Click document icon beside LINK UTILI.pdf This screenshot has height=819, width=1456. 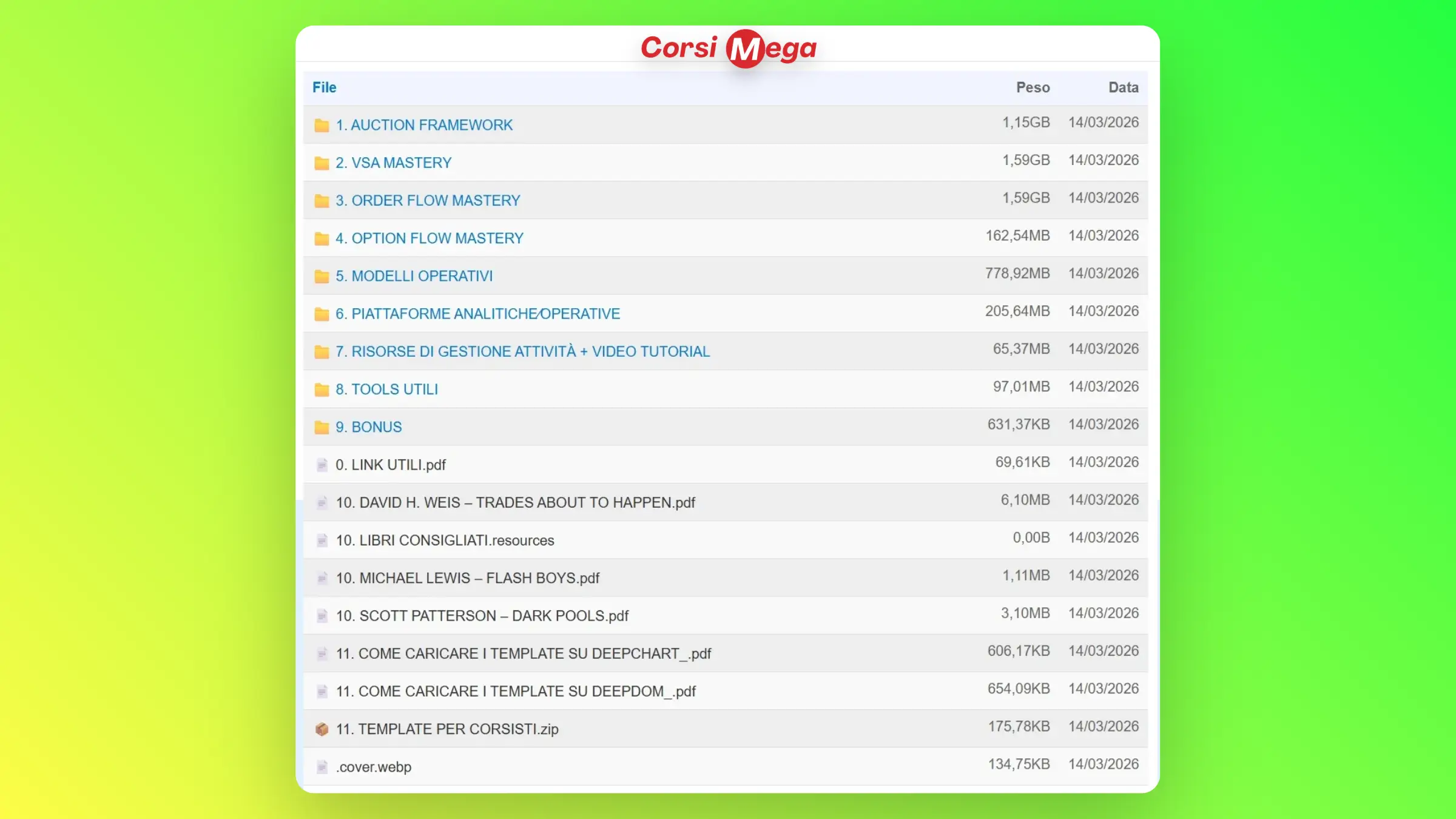(322, 465)
